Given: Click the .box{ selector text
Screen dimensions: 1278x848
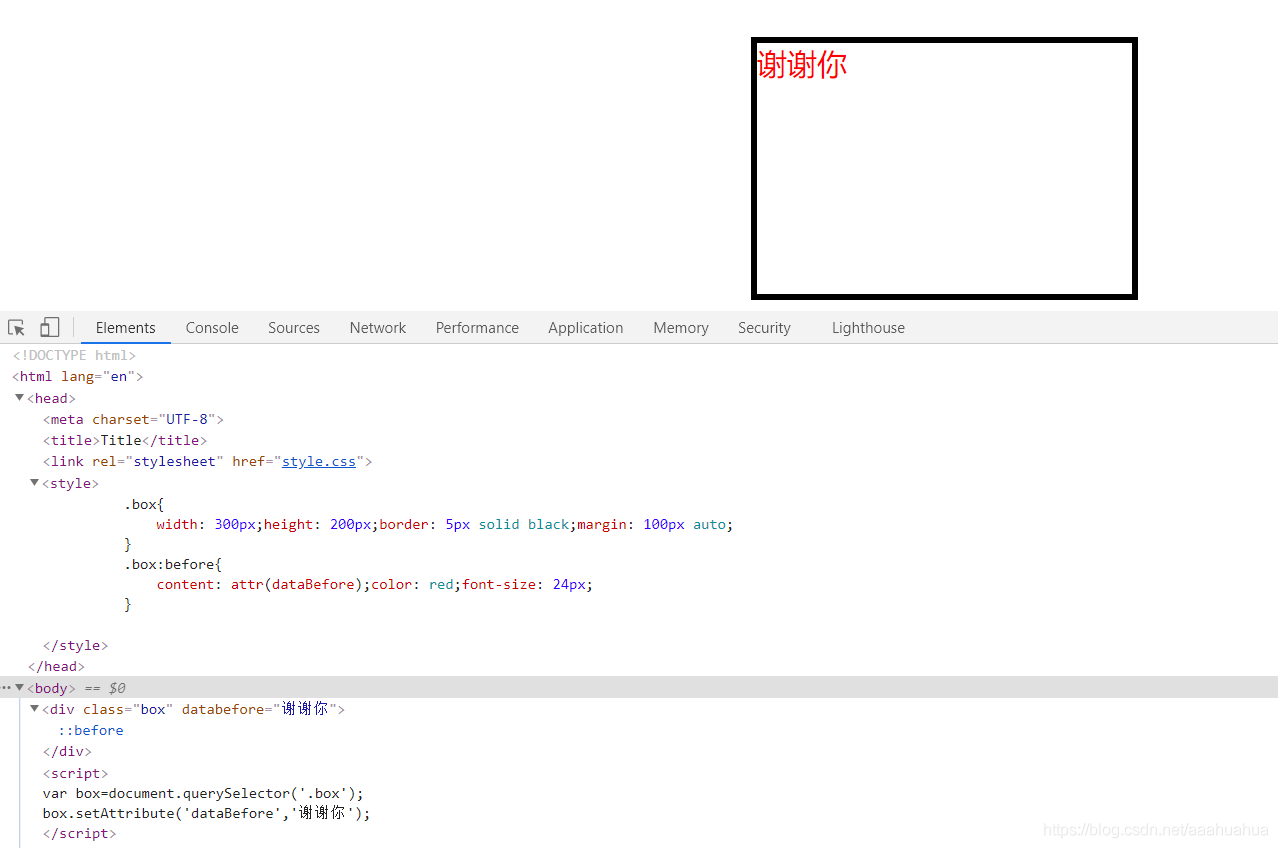Looking at the screenshot, I should pos(144,505).
